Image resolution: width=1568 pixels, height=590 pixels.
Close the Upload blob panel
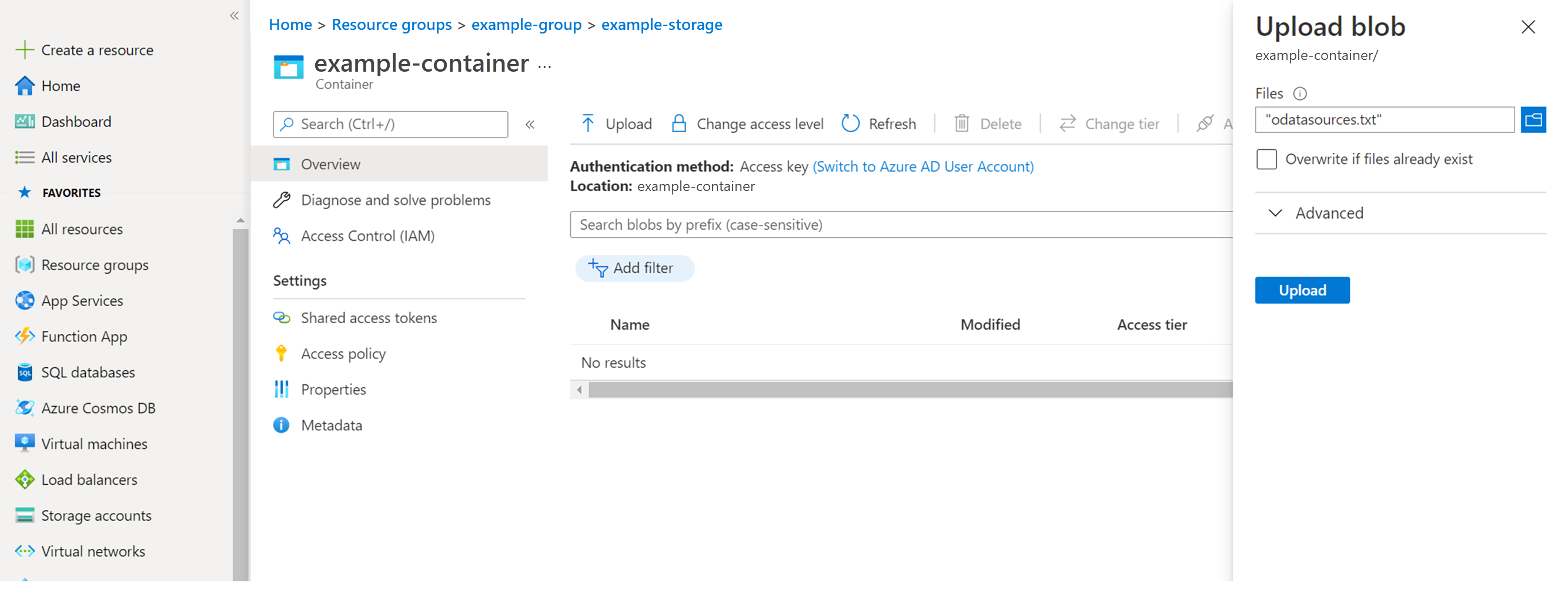pyautogui.click(x=1528, y=27)
